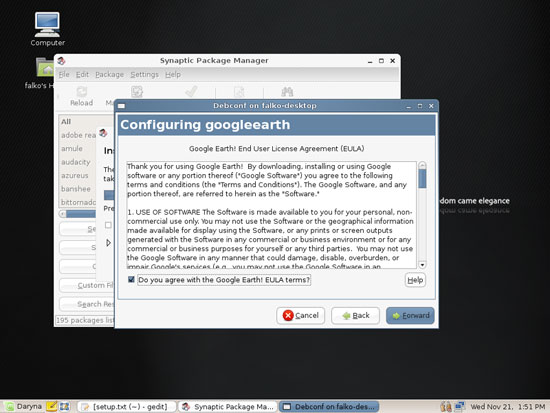The width and height of the screenshot is (550, 413).
Task: Switch to setup.txt gedit taskbar item
Action: (x=127, y=407)
